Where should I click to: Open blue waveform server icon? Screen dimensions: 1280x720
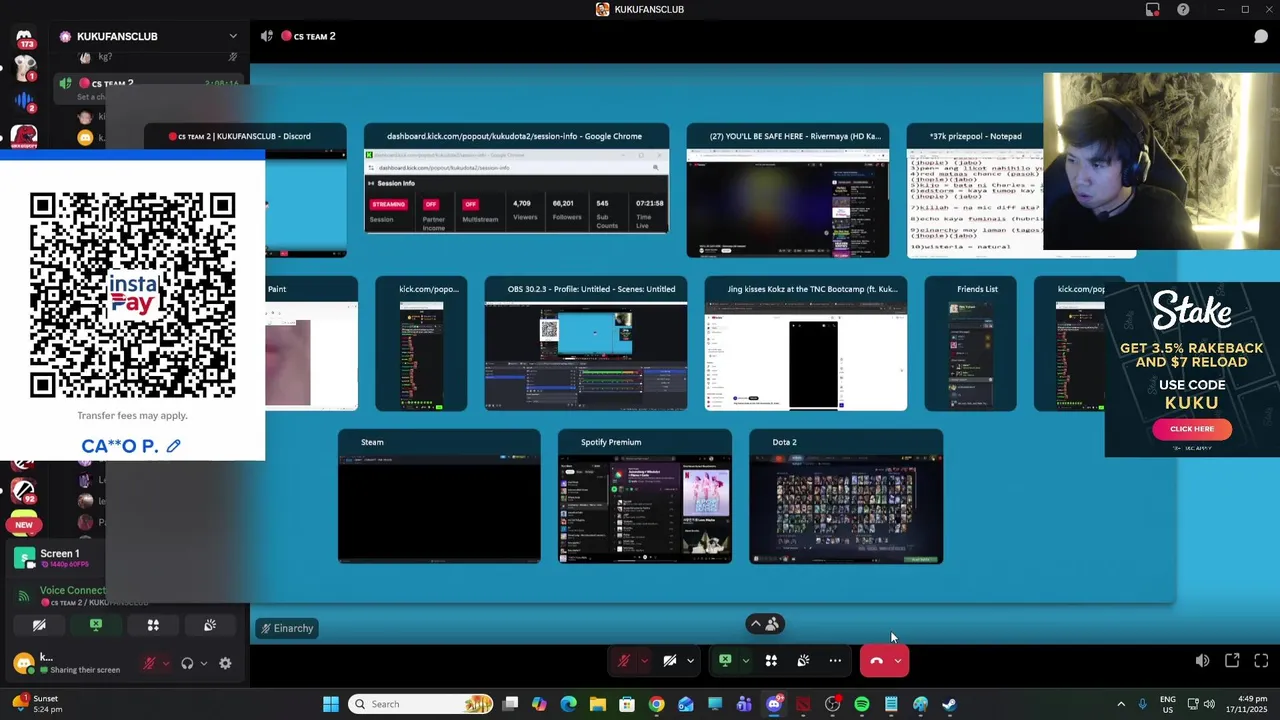(x=24, y=102)
